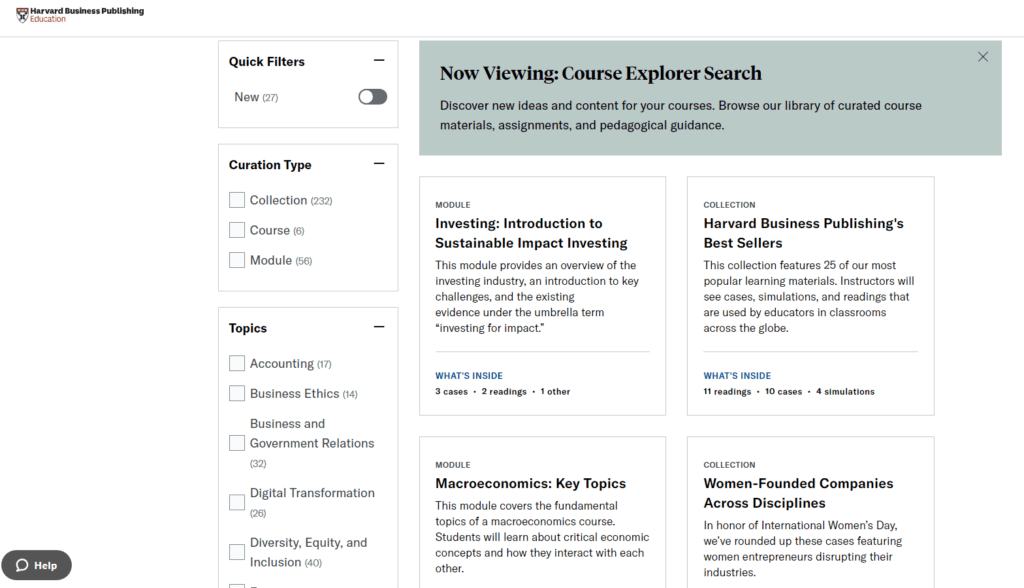Check Diversity, Equity, and Inclusion
The height and width of the screenshot is (588, 1024).
coord(237,551)
